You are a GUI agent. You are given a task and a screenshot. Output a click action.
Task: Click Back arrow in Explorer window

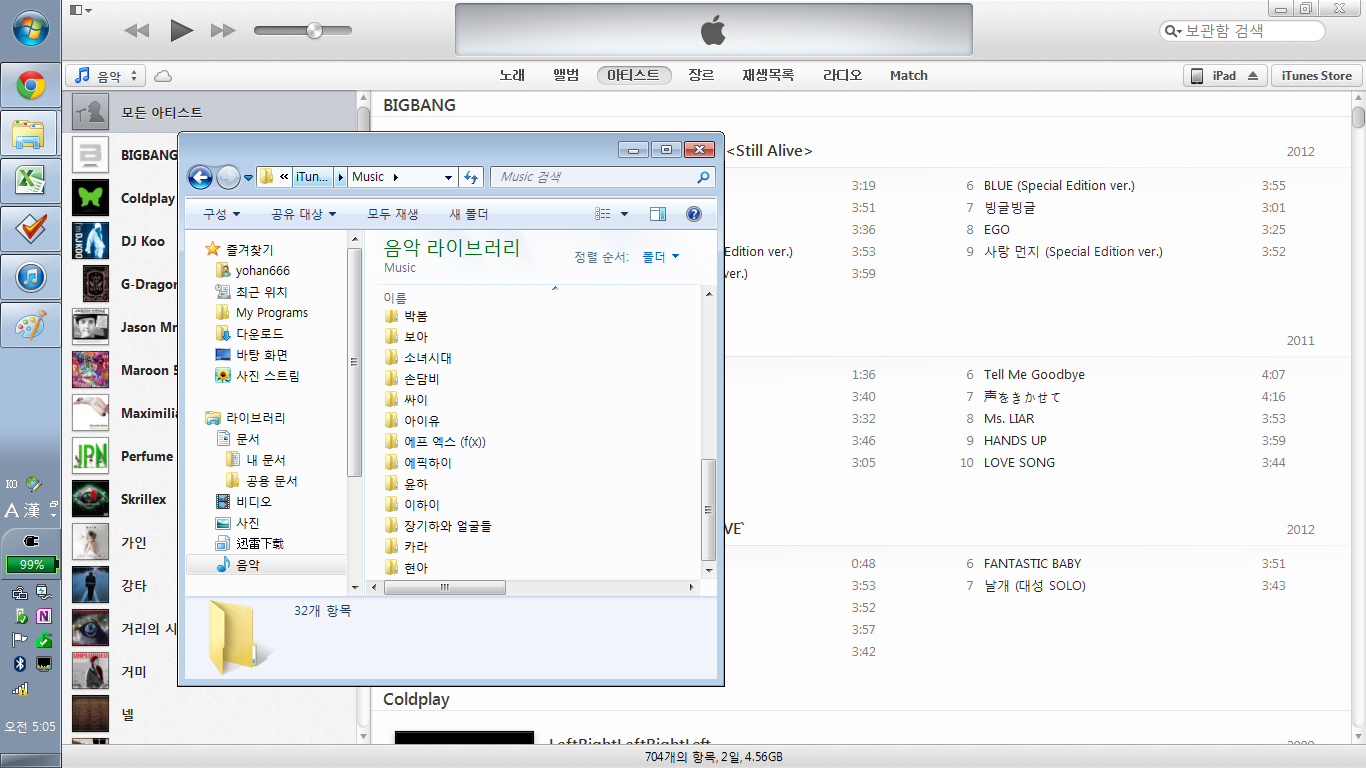200,177
